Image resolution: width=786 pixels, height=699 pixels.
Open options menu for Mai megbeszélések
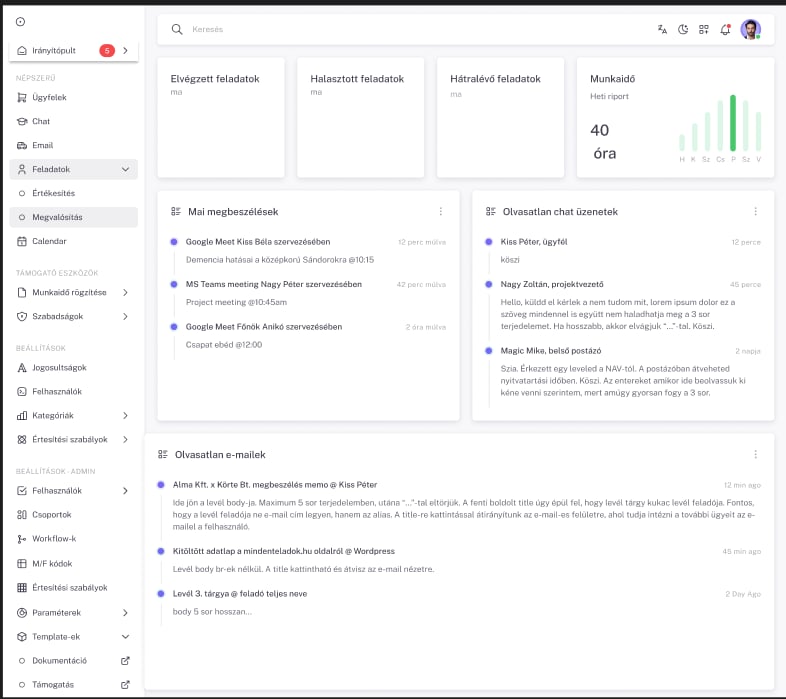click(x=440, y=212)
